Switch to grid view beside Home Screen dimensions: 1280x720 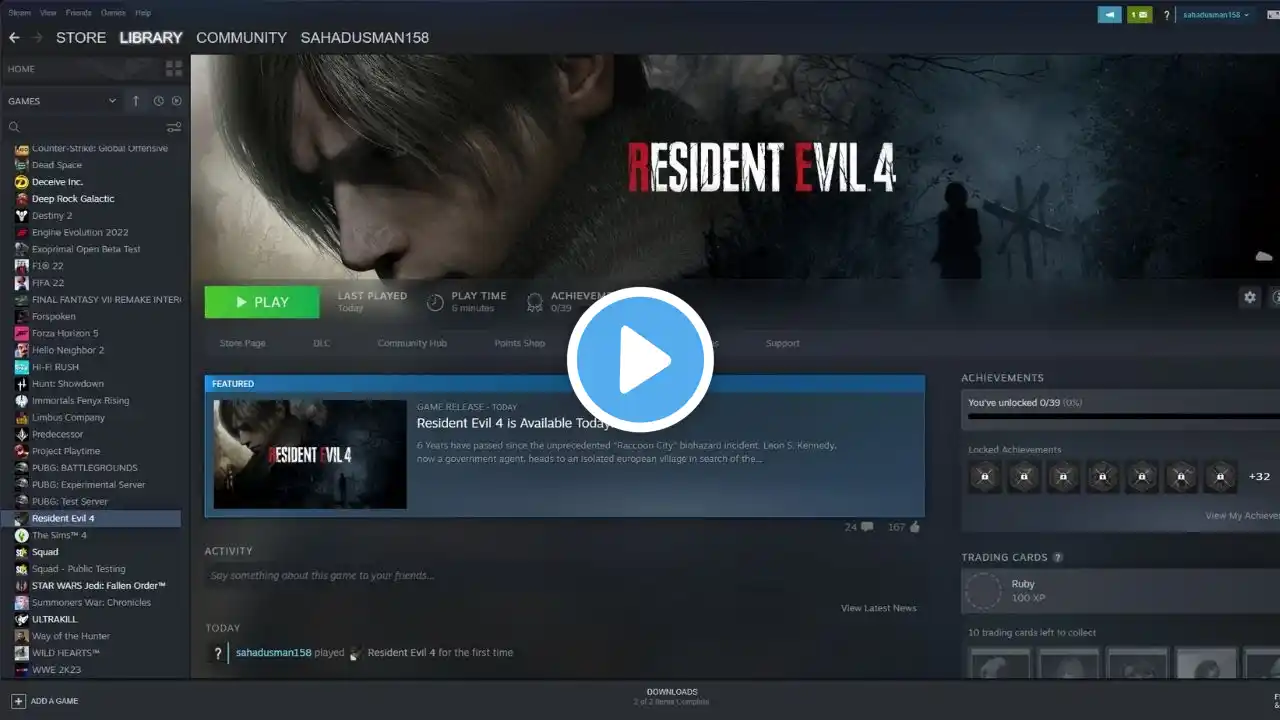click(x=174, y=68)
